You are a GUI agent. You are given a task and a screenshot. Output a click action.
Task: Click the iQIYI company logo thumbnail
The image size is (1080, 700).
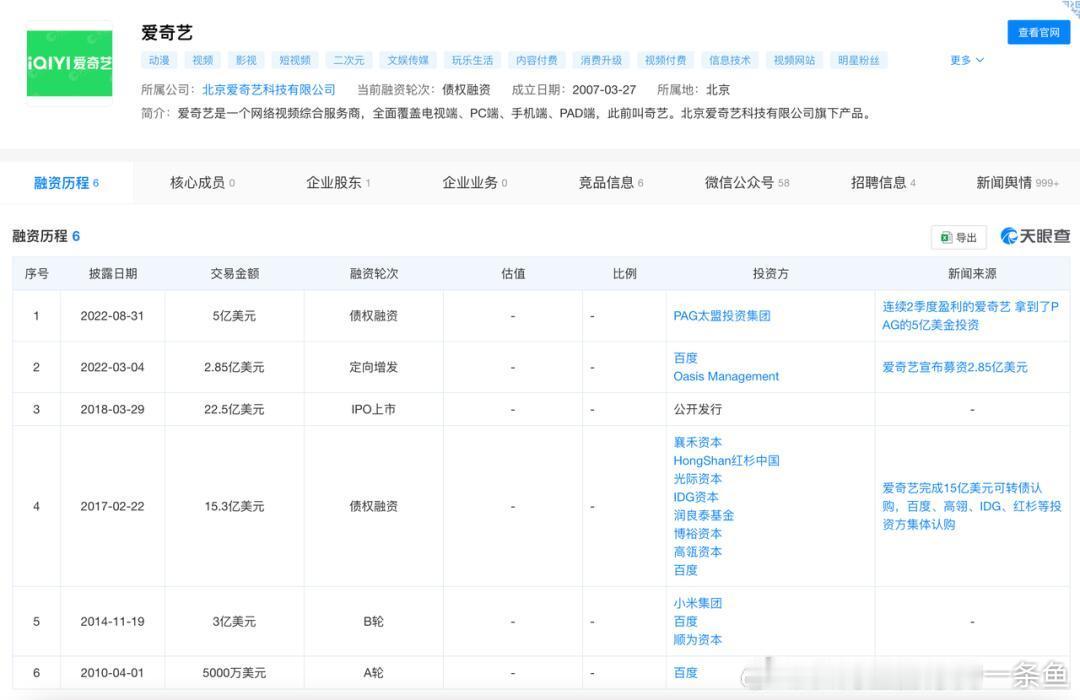[70, 63]
